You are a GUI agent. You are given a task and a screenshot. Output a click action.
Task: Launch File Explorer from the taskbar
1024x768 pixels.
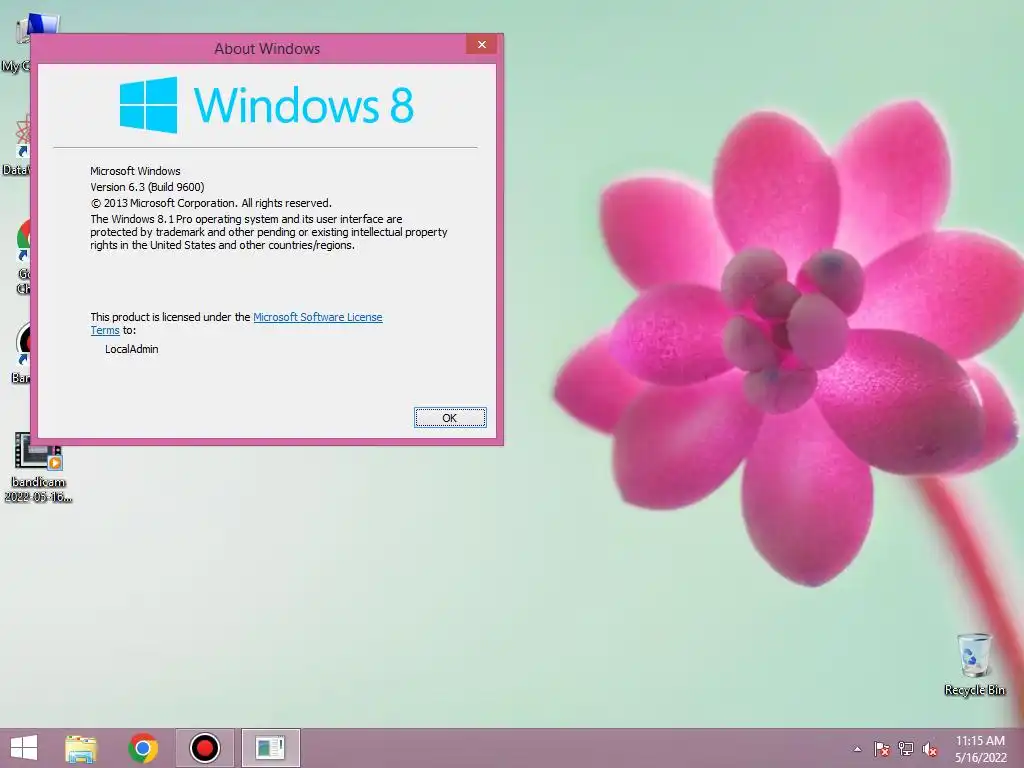81,748
